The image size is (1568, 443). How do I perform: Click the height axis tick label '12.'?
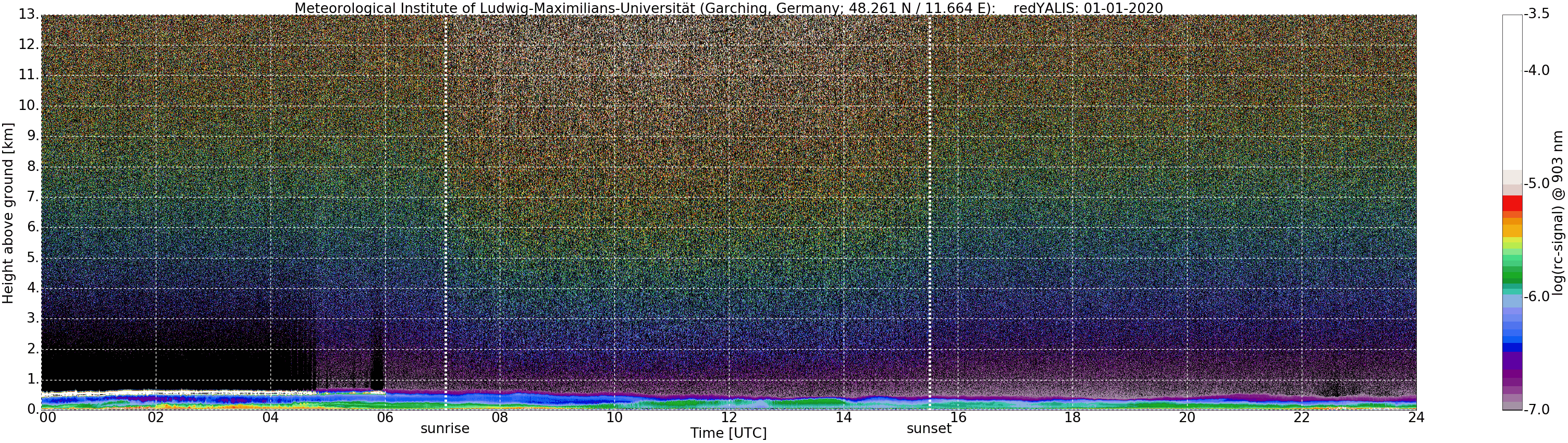[x=29, y=44]
